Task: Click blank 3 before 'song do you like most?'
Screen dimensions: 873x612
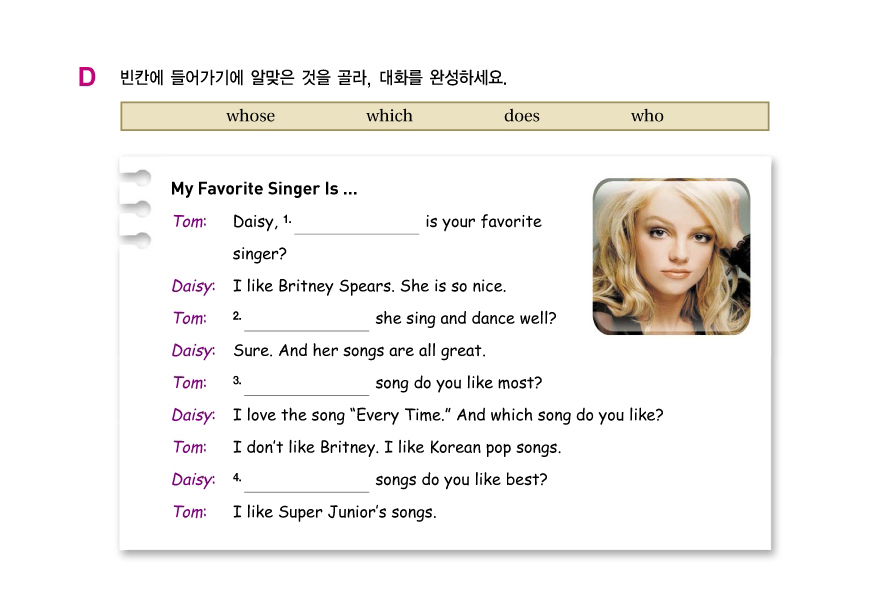Action: click(306, 385)
